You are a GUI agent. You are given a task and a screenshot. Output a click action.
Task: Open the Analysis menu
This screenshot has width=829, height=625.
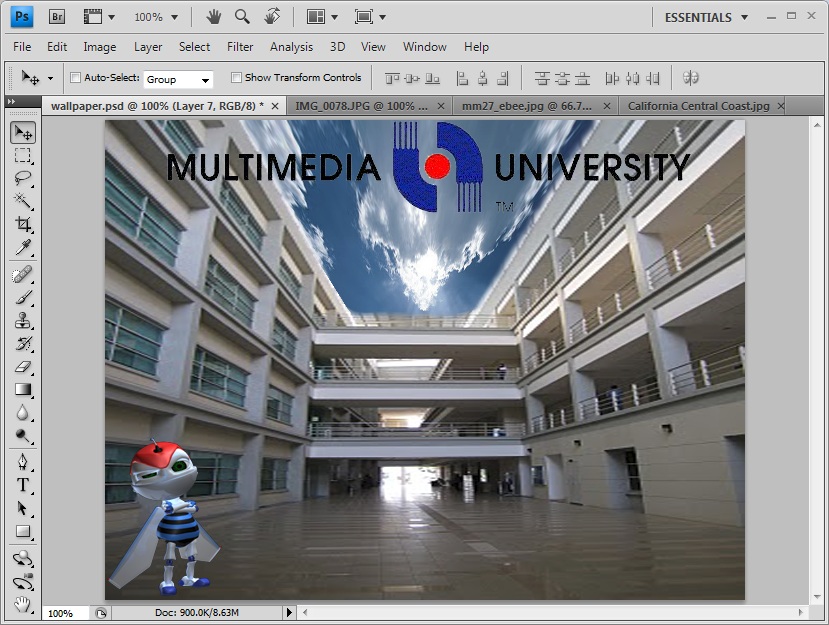[291, 47]
